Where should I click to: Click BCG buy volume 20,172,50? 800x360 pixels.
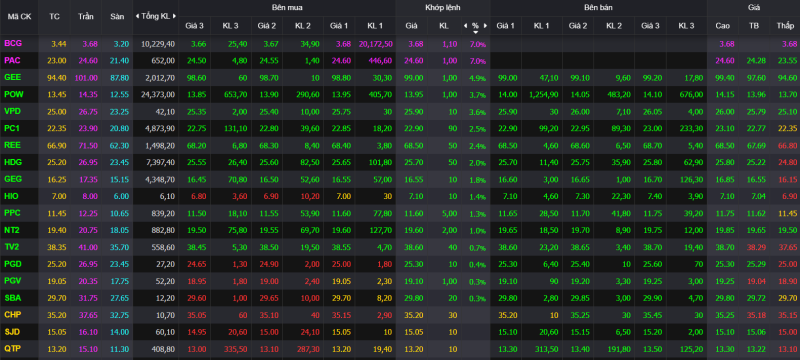coord(375,44)
